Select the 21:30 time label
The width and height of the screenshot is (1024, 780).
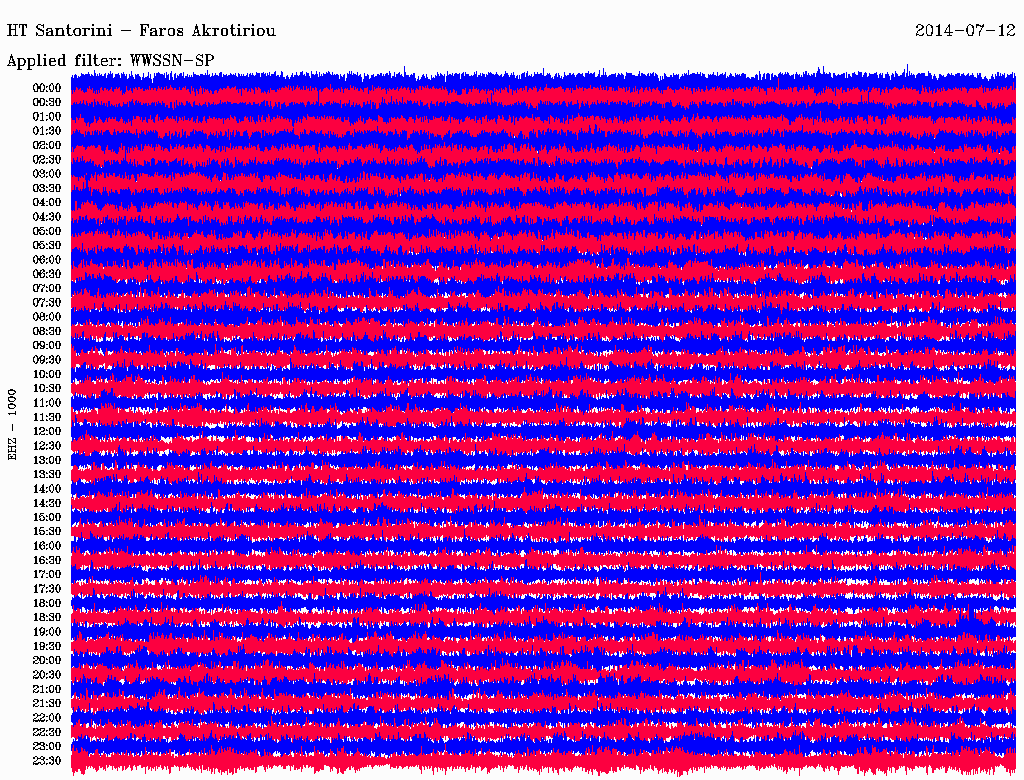tap(47, 703)
